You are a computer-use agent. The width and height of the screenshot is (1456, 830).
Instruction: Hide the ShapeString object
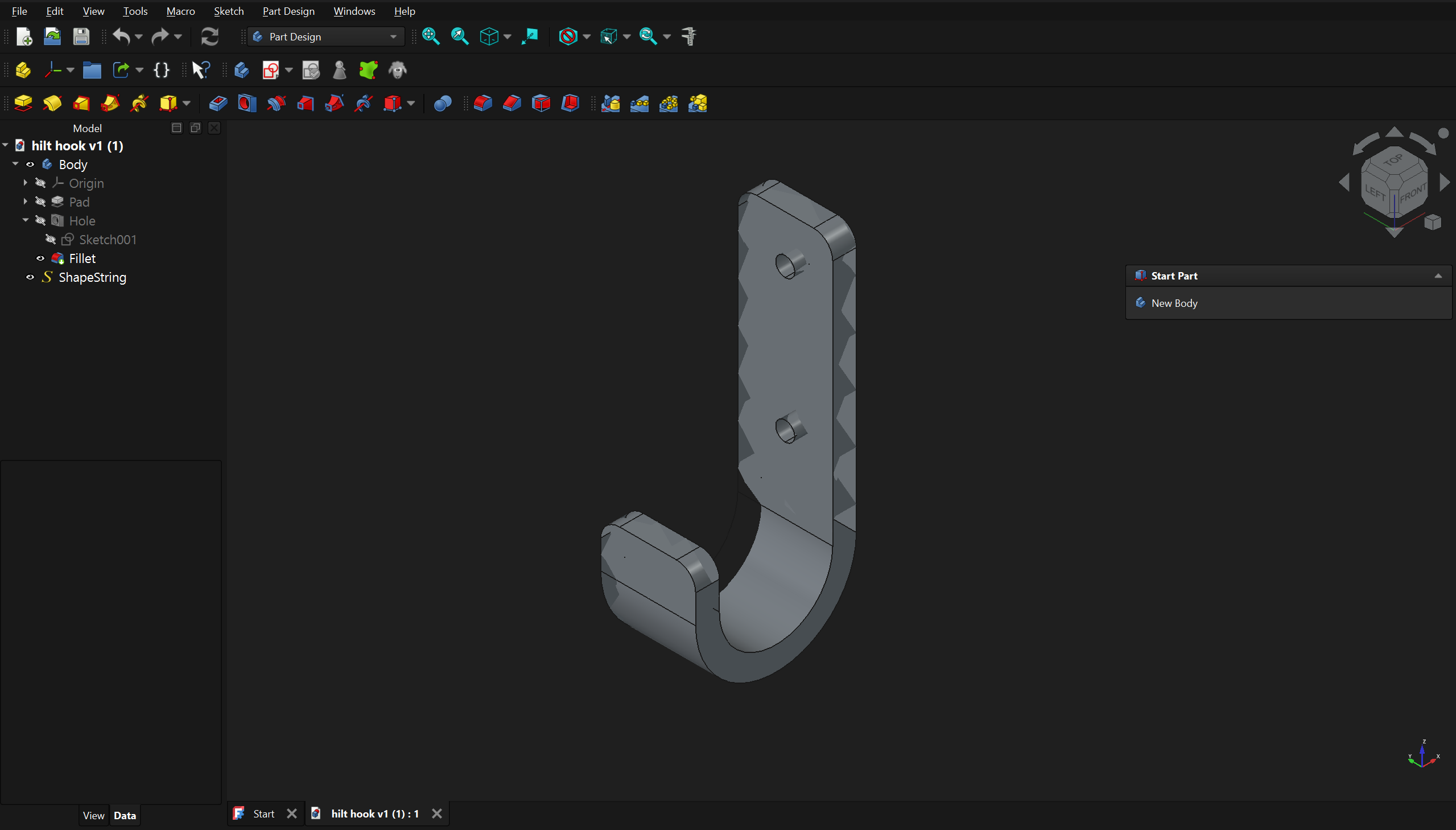(30, 278)
